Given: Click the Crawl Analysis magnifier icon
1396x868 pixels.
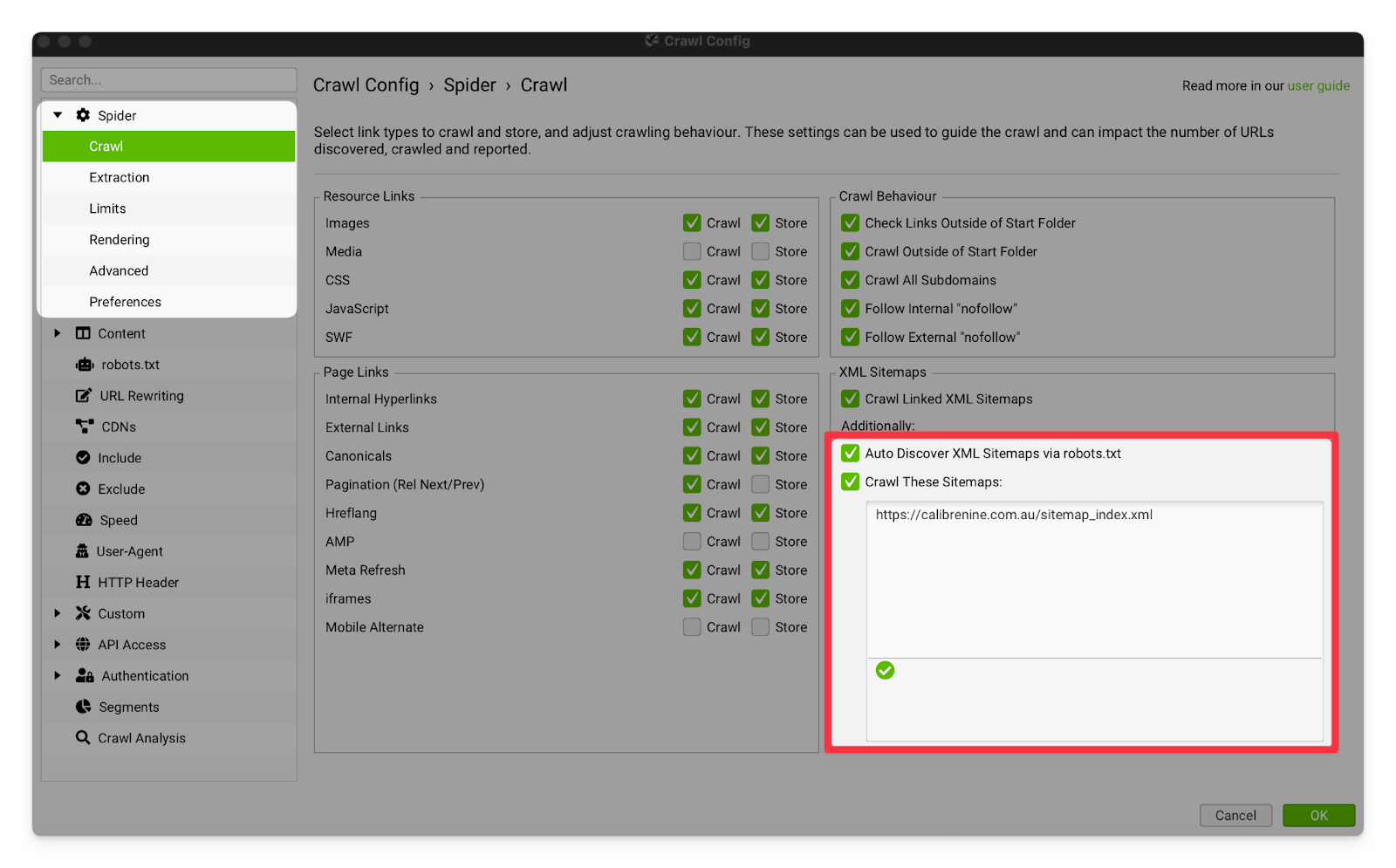Looking at the screenshot, I should click(x=83, y=738).
